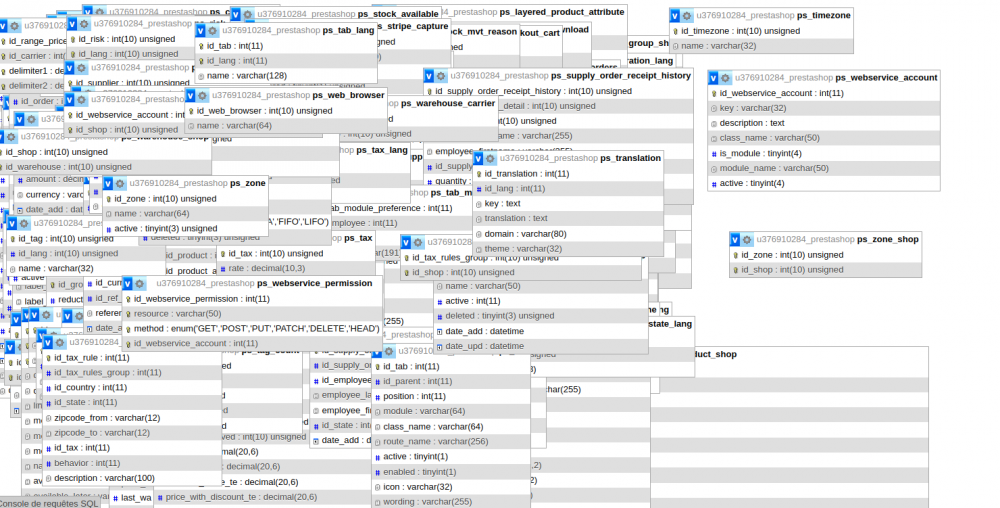Open settings gear of ps_tab_lang table
Image resolution: width=1000 pixels, height=508 pixels.
pos(212,31)
